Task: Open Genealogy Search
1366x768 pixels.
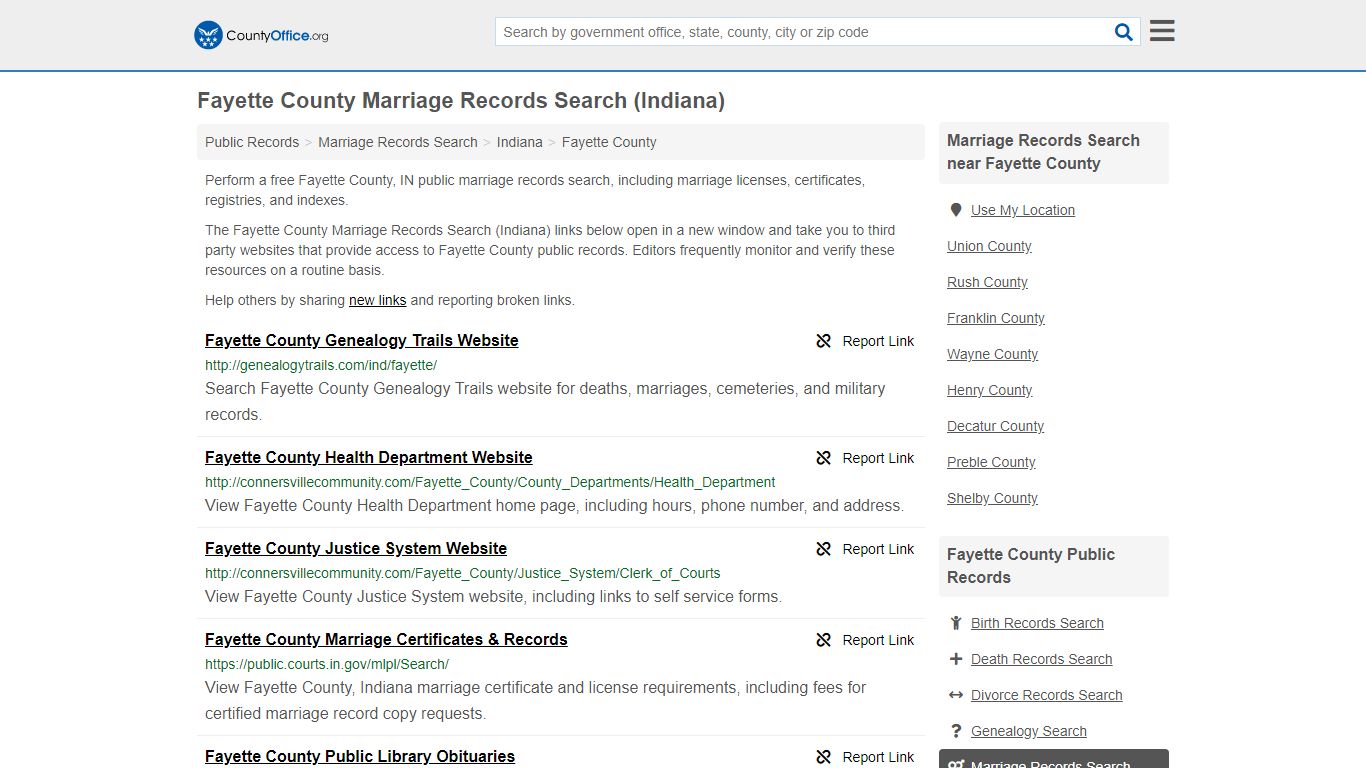Action: coord(1029,731)
